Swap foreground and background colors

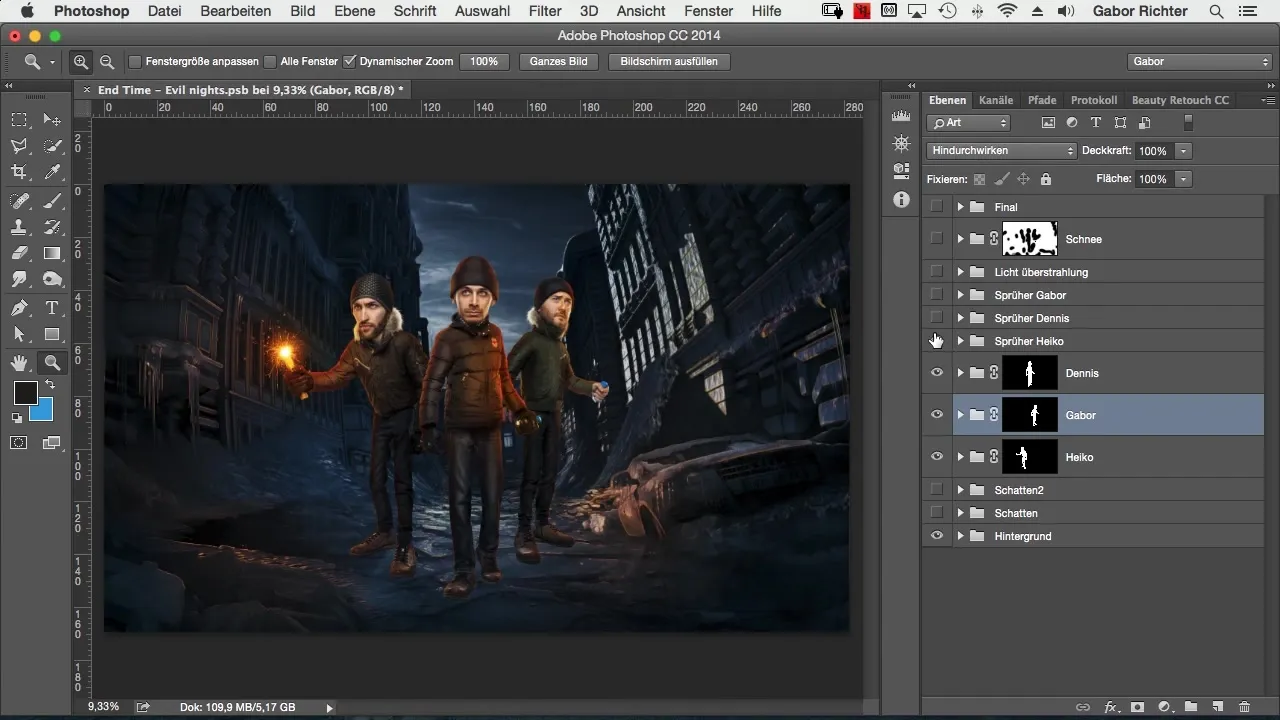pos(49,384)
